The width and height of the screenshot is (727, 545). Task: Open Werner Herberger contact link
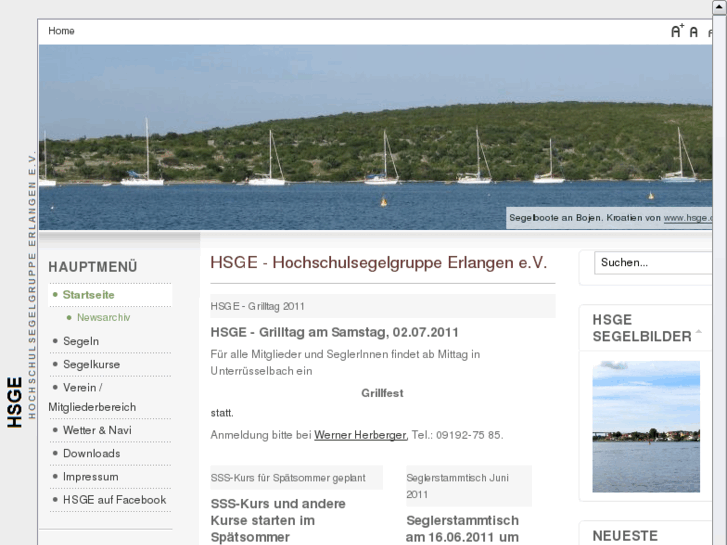(x=360, y=435)
